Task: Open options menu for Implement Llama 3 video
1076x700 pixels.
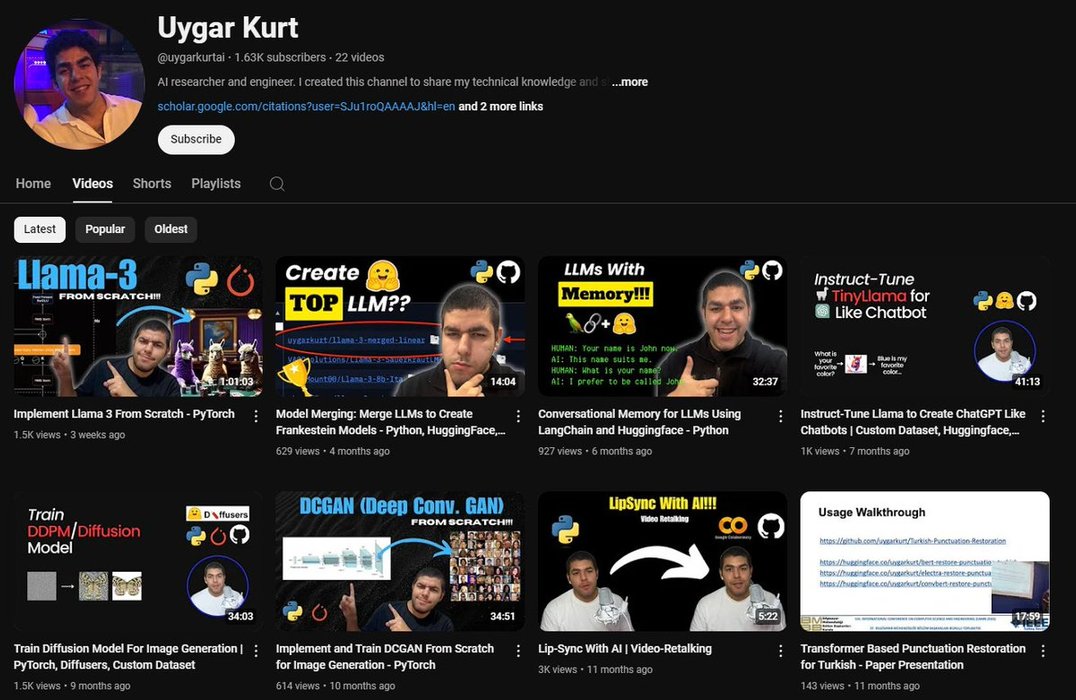Action: click(256, 416)
